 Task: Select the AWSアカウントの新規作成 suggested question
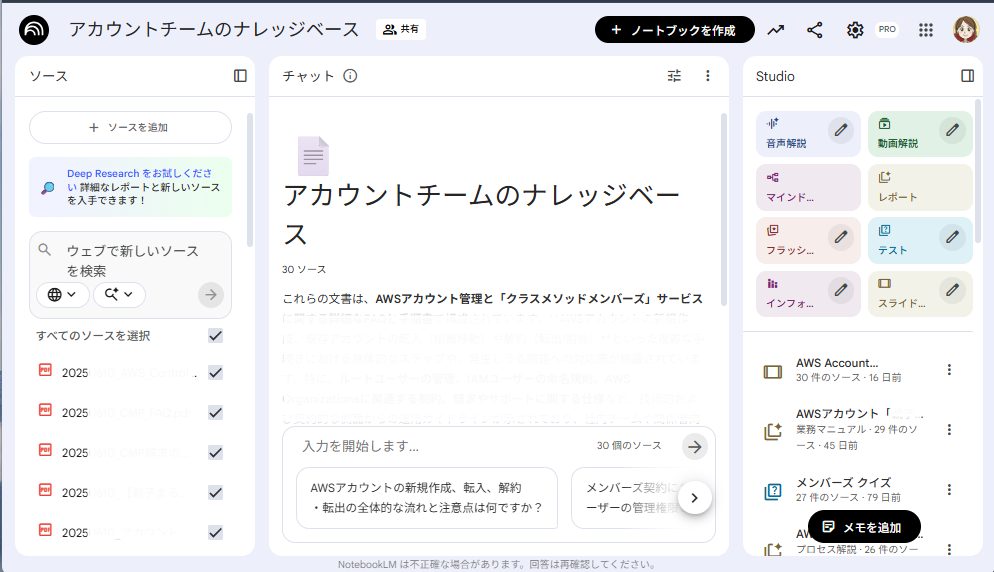click(427, 498)
